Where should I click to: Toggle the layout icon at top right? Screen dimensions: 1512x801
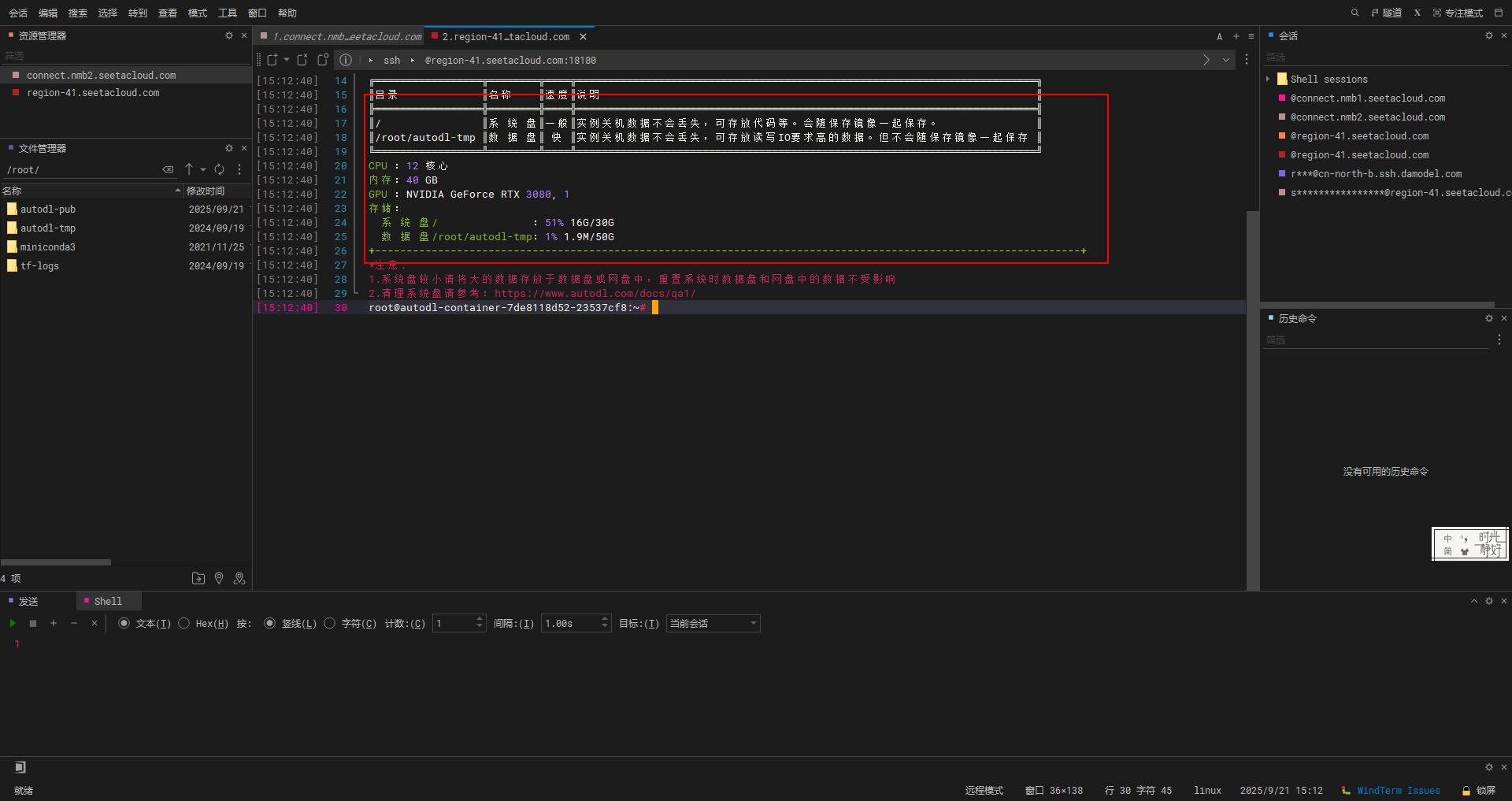[x=1499, y=13]
